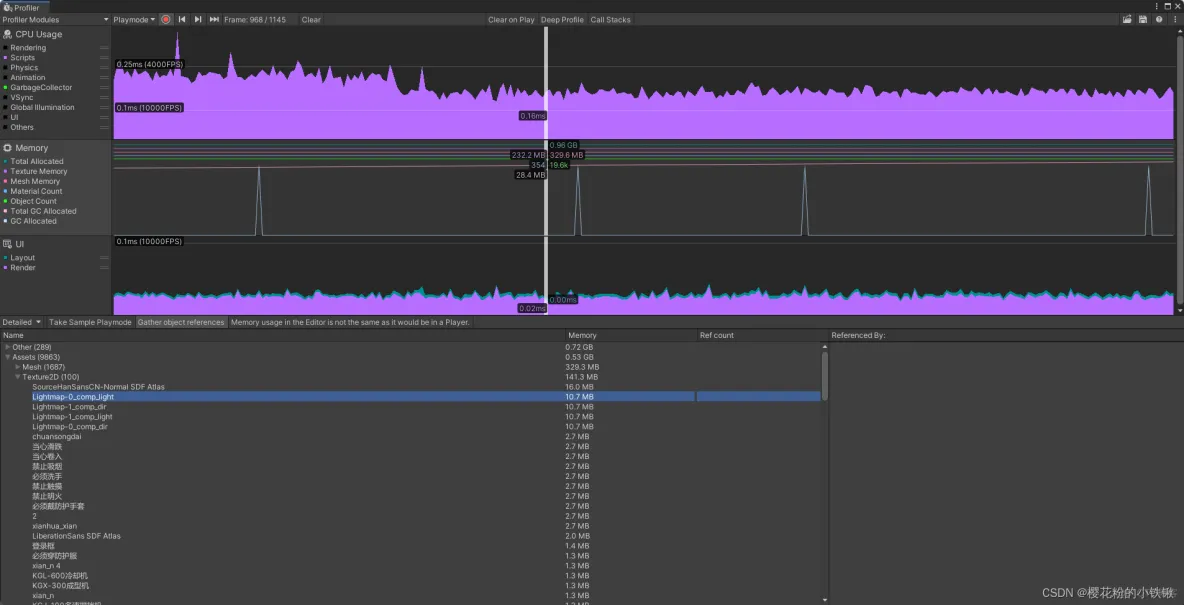1184x605 pixels.
Task: Collapse the Texture2D (100) tree node
Action: click(17, 377)
